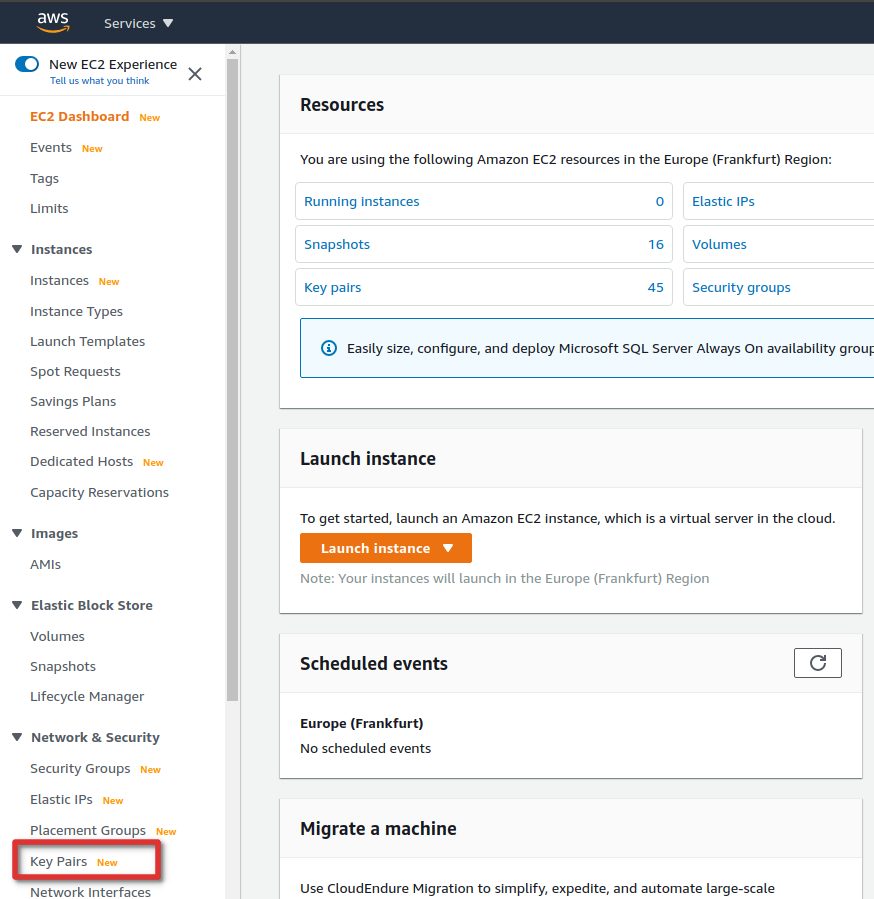Collapse the Instances section in sidebar
This screenshot has width=874, height=899.
click(17, 249)
